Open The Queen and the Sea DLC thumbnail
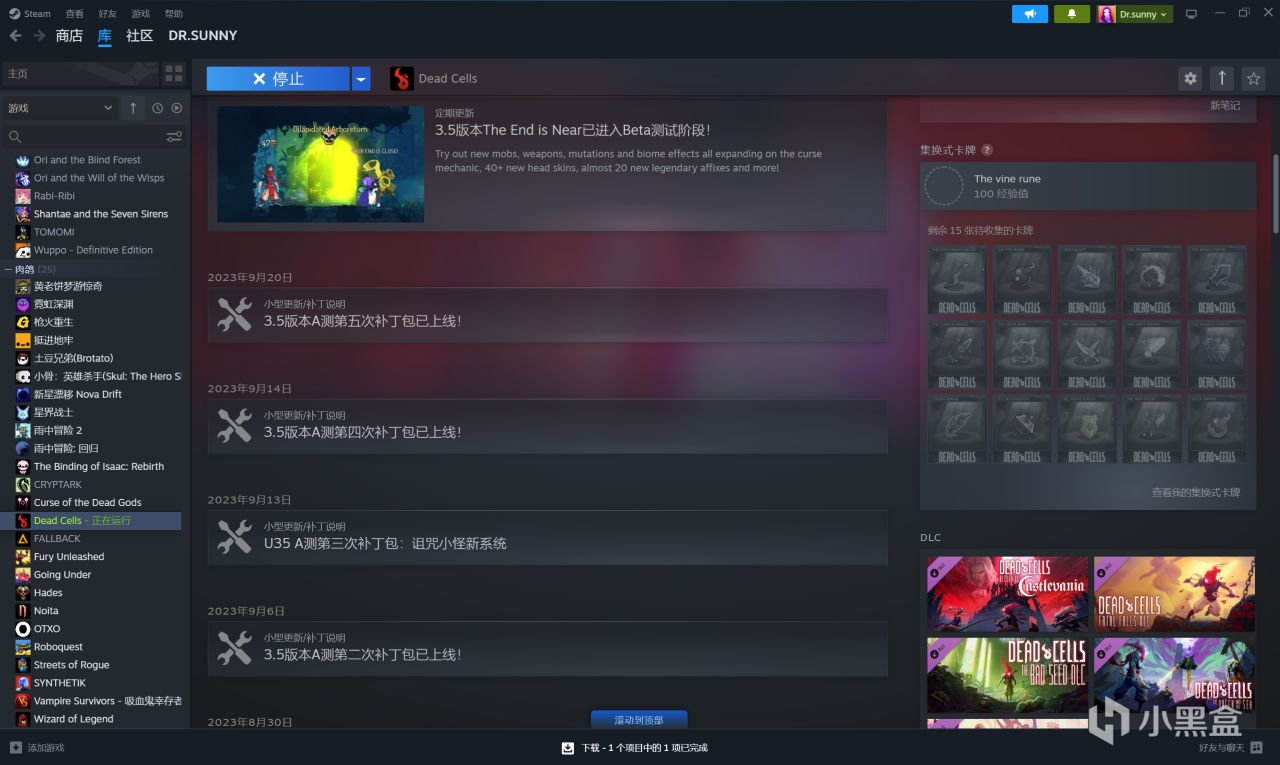 [1174, 675]
